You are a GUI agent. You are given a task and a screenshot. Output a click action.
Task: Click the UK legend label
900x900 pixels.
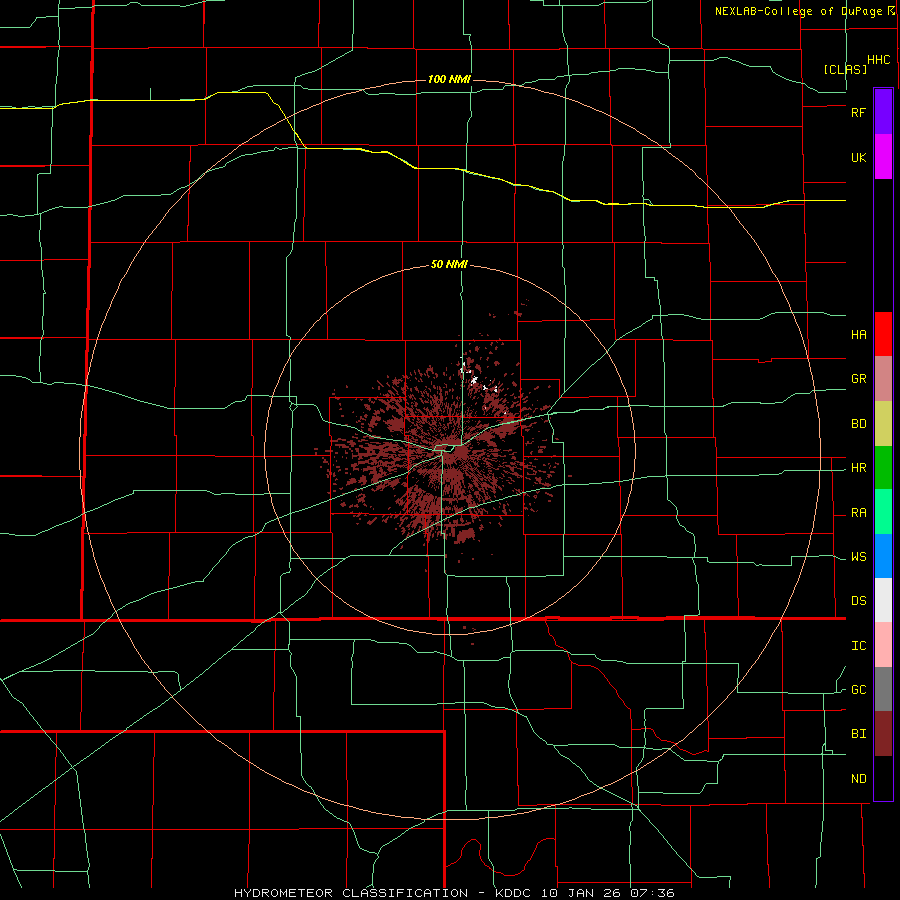pyautogui.click(x=859, y=158)
